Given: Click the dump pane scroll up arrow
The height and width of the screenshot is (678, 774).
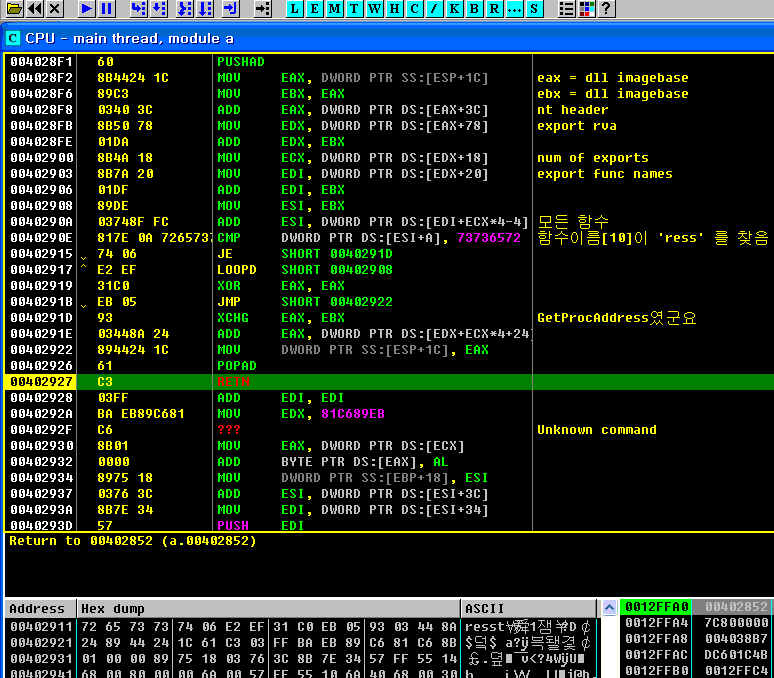Looking at the screenshot, I should pyautogui.click(x=609, y=607).
